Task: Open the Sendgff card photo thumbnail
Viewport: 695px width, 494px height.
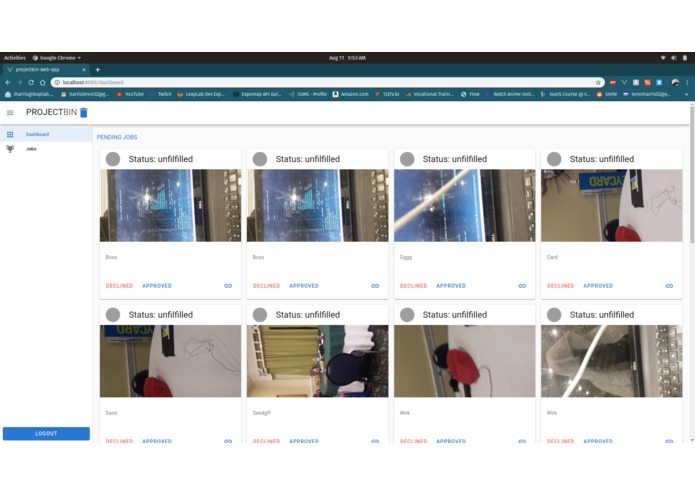Action: [317, 361]
